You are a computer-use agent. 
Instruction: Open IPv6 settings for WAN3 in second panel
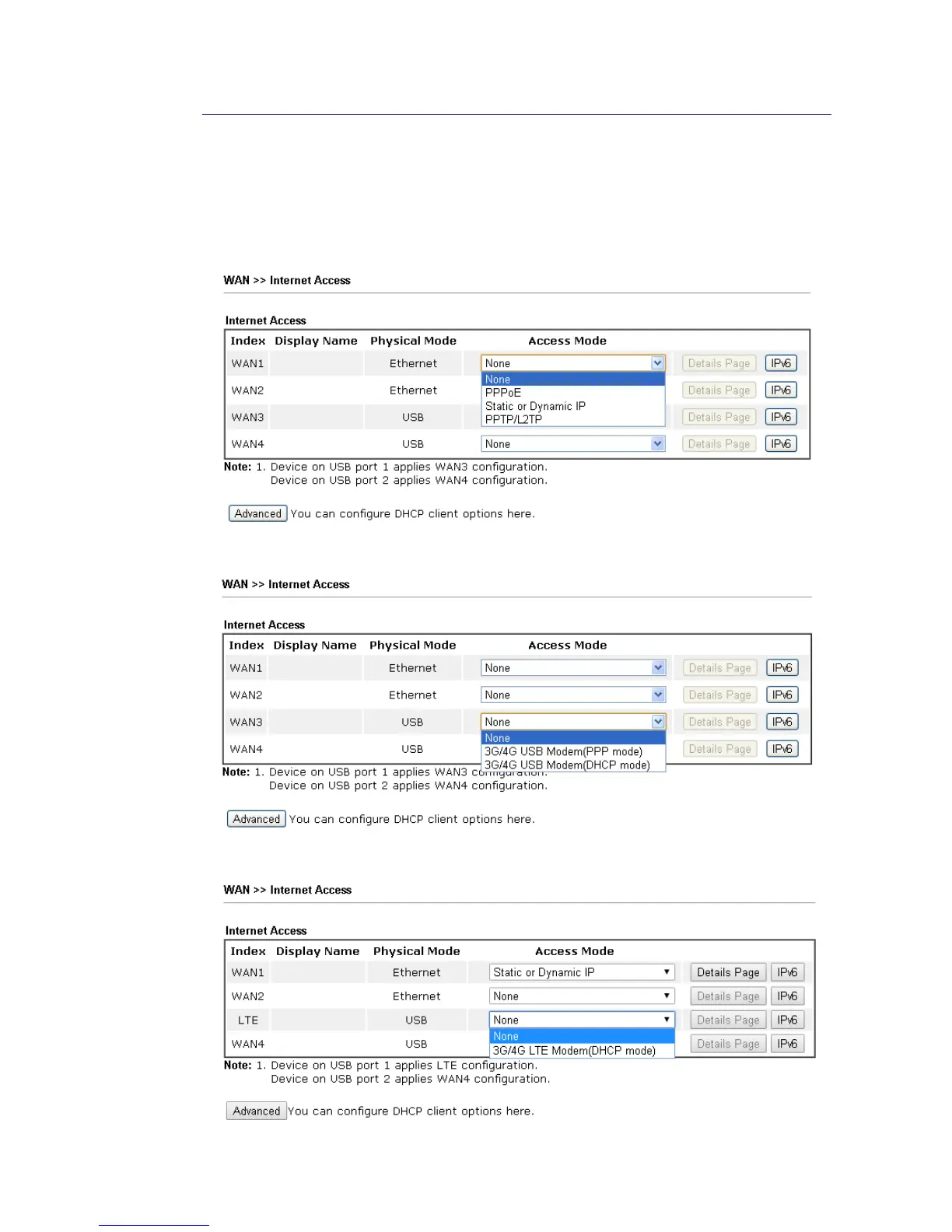click(782, 722)
